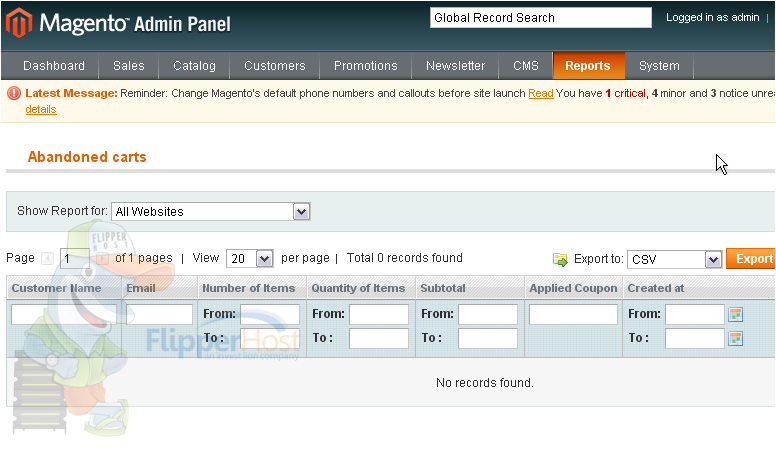This screenshot has width=776, height=450.
Task: Click previous page arrow icon
Action: pyautogui.click(x=48, y=258)
